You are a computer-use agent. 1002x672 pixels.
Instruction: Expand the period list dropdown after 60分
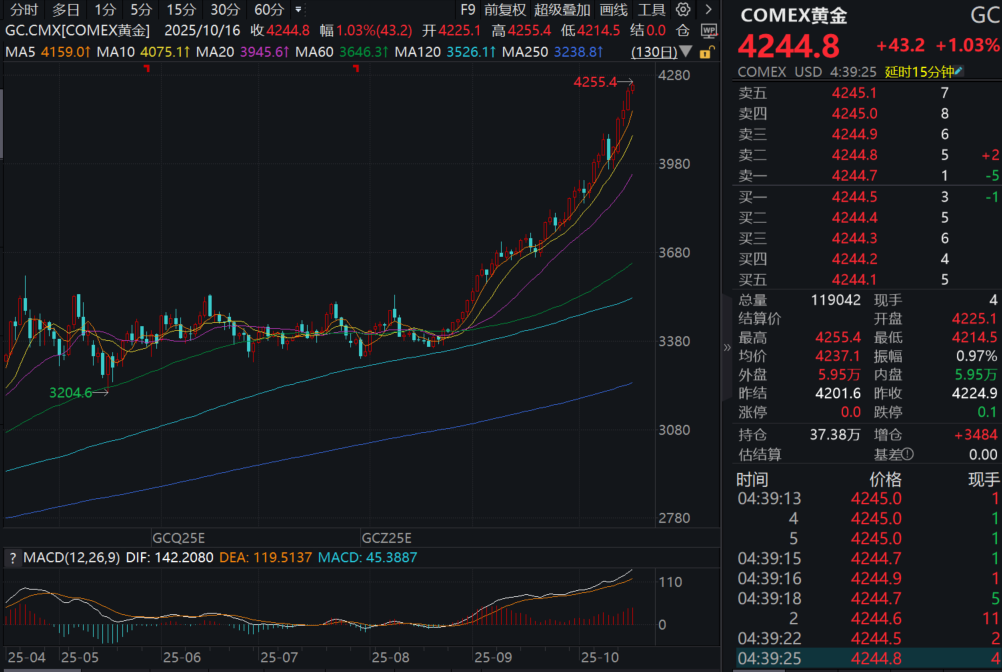298,10
